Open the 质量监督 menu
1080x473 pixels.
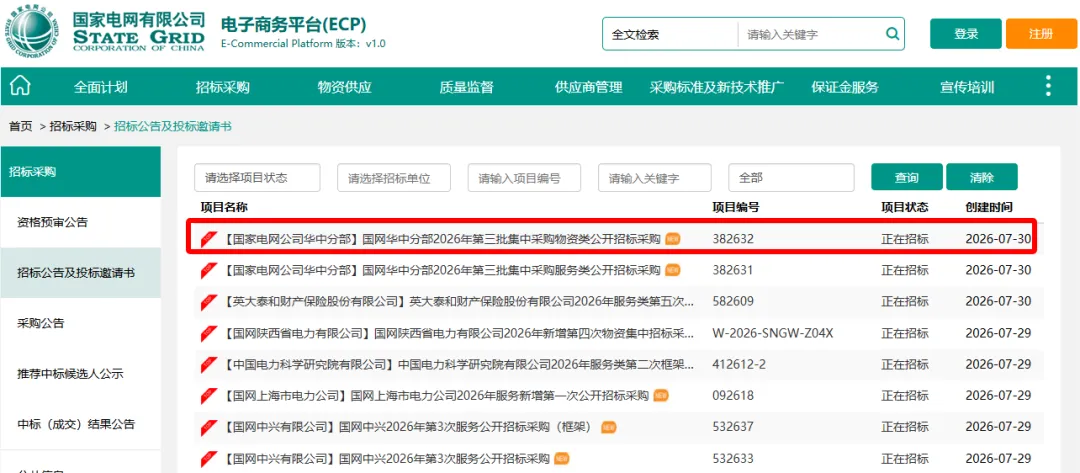[466, 87]
